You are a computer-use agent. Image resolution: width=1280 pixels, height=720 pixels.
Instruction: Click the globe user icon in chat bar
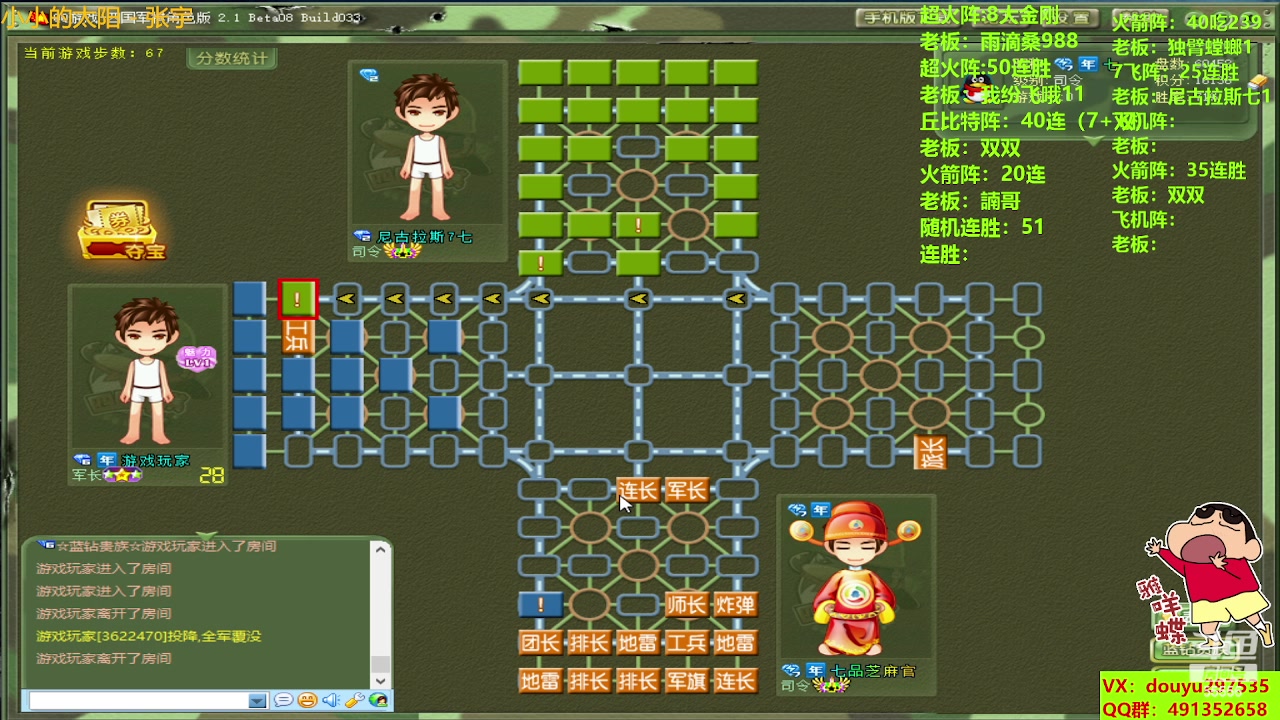[x=378, y=701]
